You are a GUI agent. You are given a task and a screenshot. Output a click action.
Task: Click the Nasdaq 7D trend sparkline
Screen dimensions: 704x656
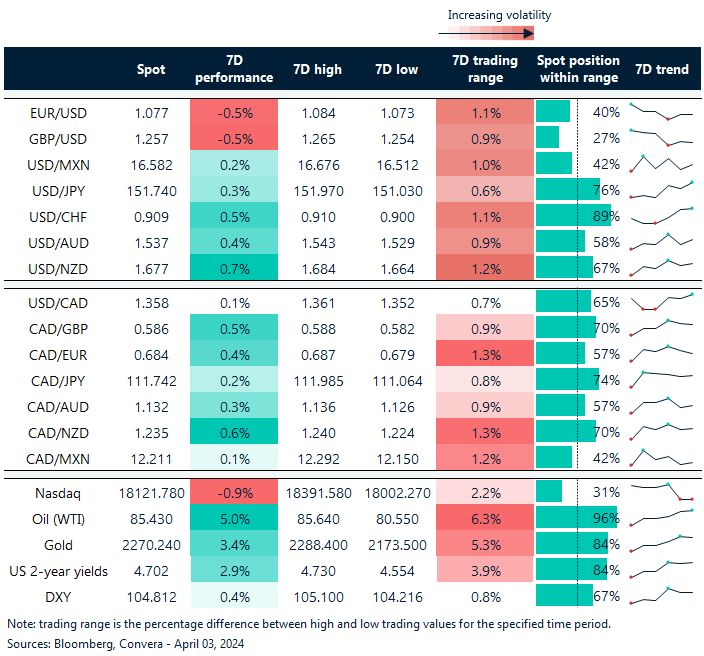(x=661, y=493)
